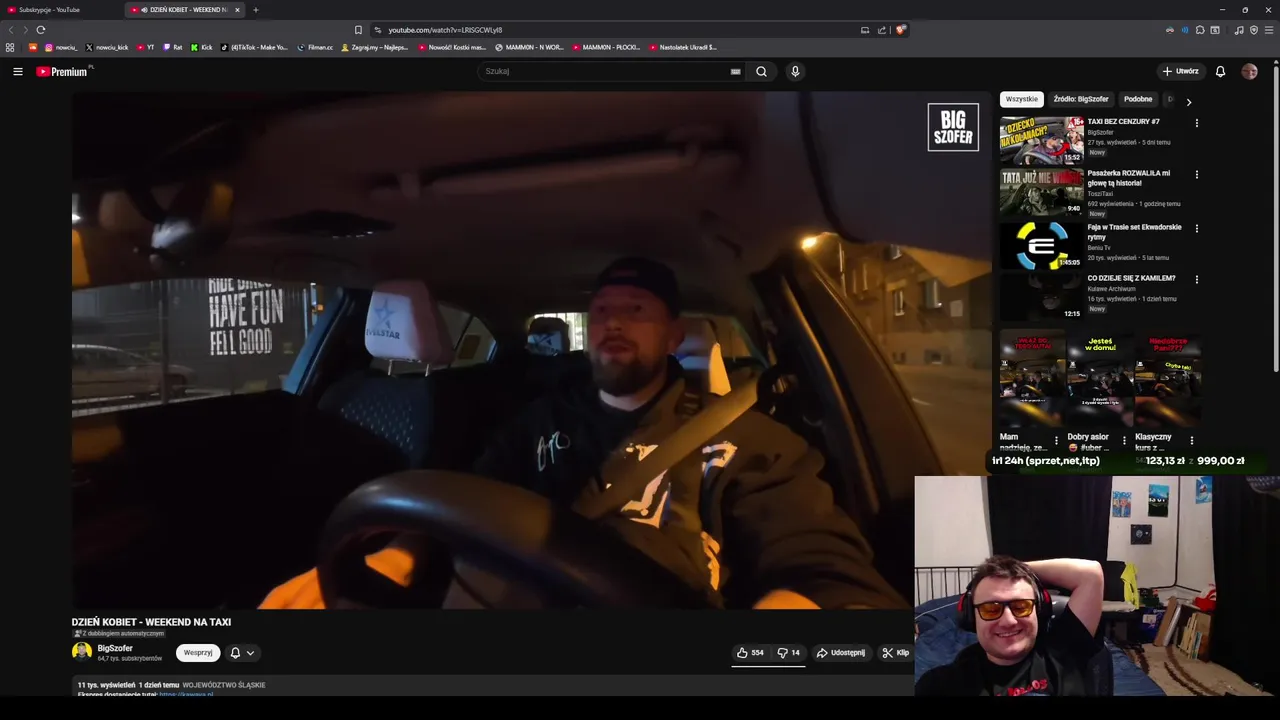Screen dimensions: 1280x720
Task: Open options for CO DZIEJE SIĘ Z KAMILEM
Action: [1196, 279]
